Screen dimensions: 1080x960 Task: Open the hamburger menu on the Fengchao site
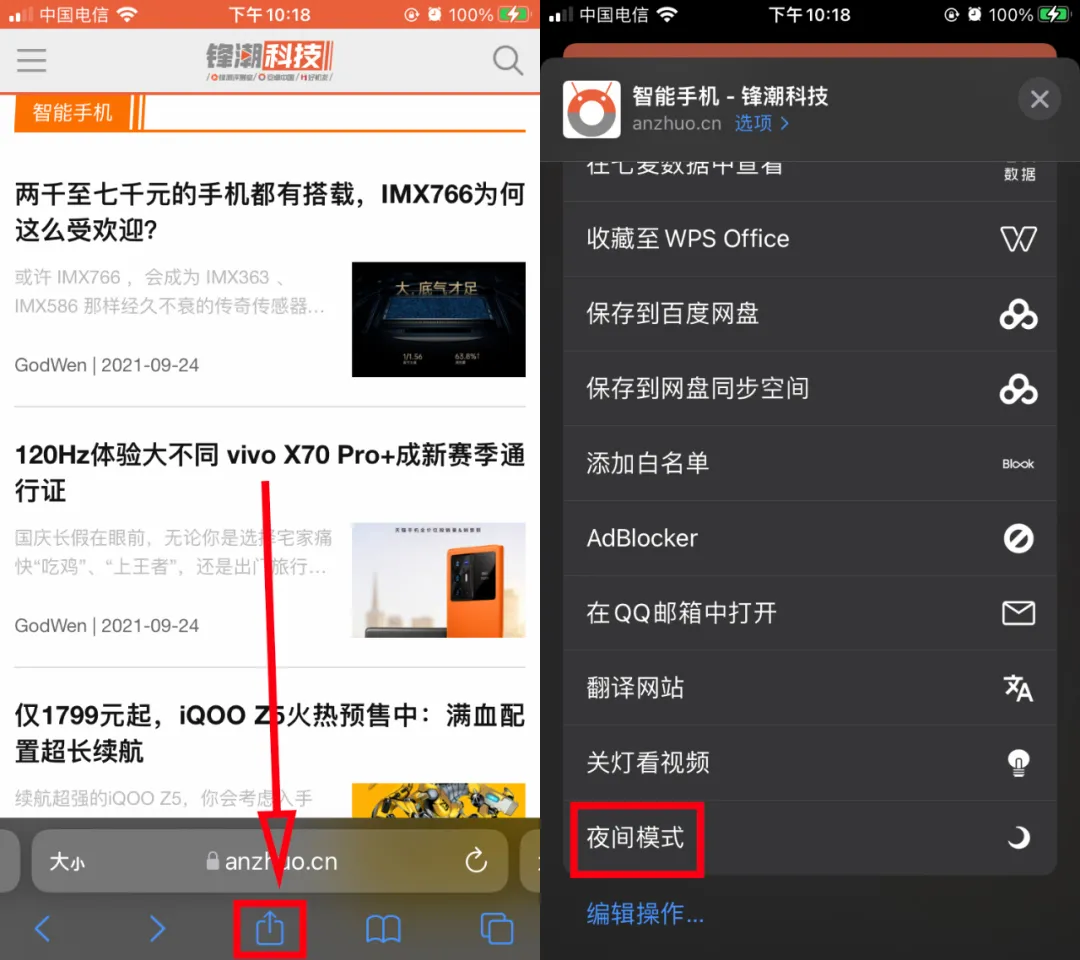(32, 61)
